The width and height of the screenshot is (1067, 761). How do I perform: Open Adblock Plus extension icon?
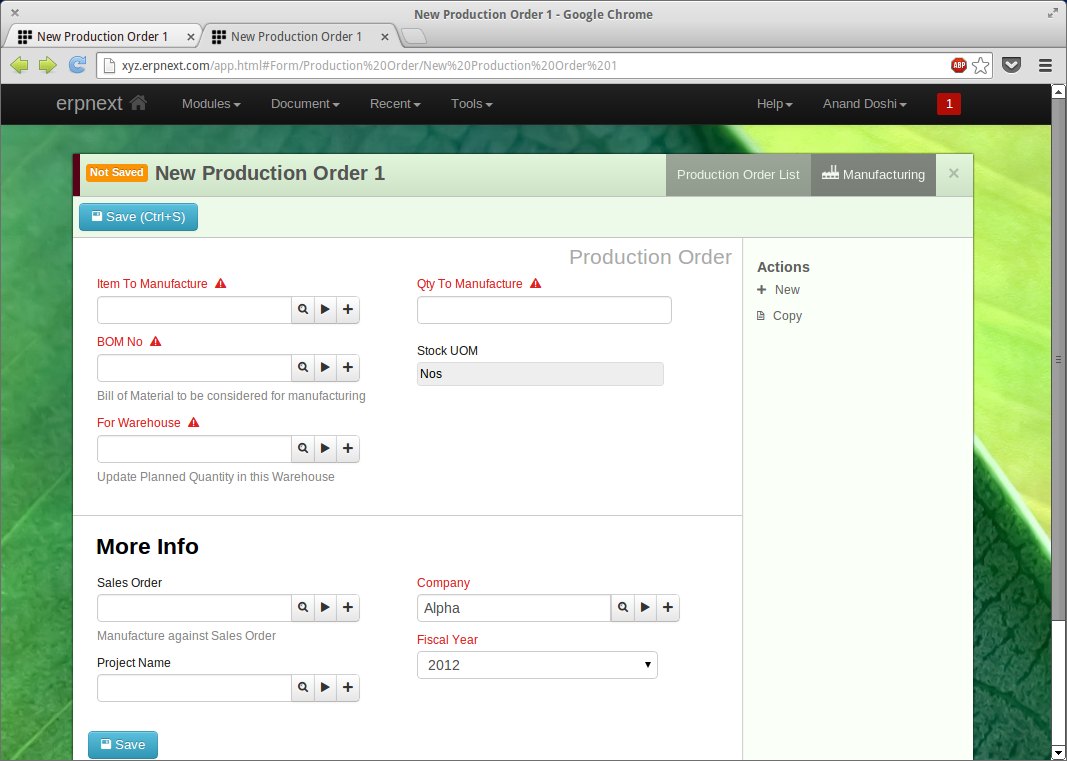coord(959,65)
